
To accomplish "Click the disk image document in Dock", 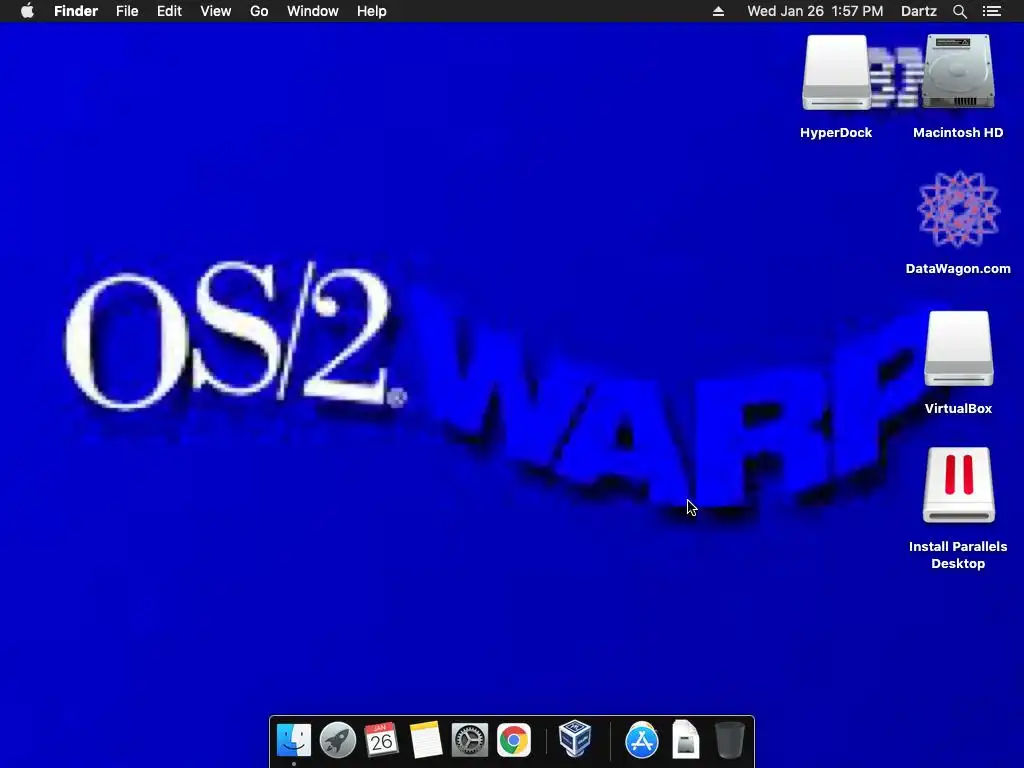I will coord(686,739).
